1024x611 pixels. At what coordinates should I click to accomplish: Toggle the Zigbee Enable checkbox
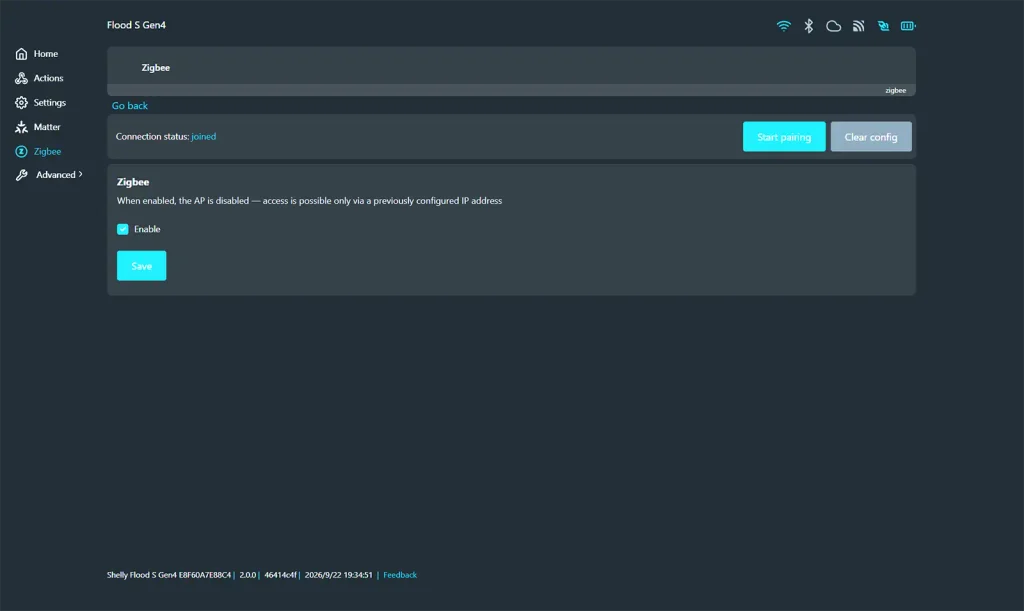(123, 229)
